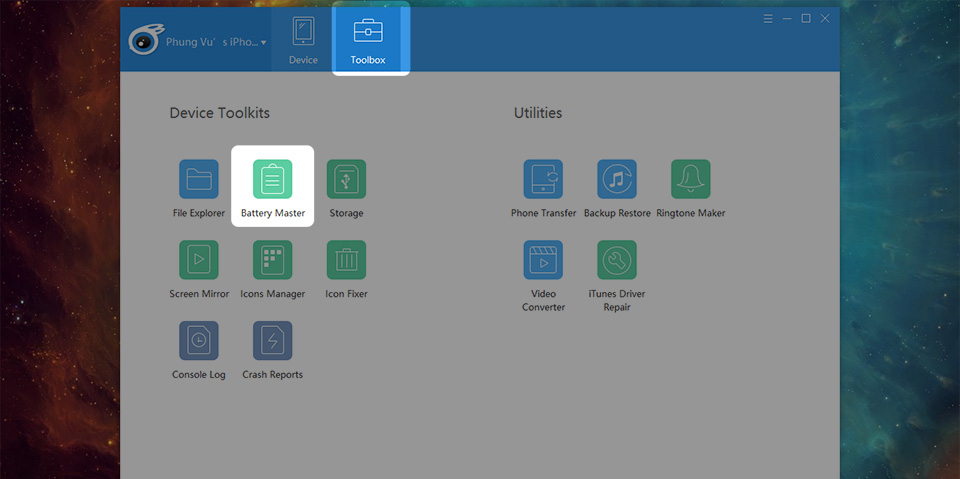Launch the Icon Fixer tool

[x=346, y=261]
